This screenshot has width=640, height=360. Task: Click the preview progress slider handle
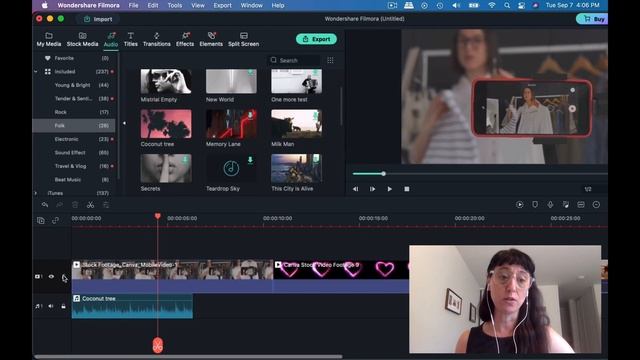coord(384,174)
